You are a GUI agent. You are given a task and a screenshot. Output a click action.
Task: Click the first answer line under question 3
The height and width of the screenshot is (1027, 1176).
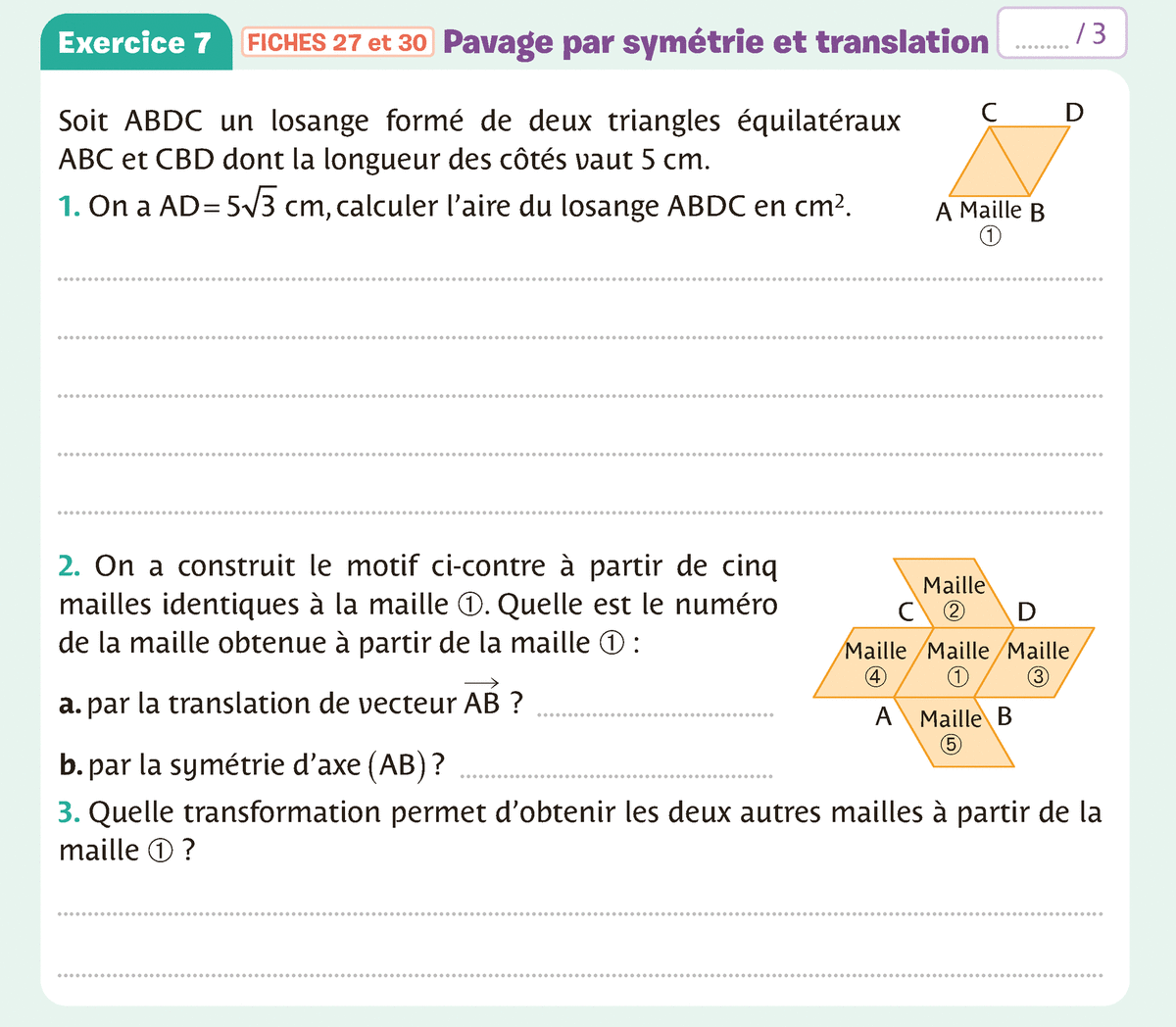[580, 914]
